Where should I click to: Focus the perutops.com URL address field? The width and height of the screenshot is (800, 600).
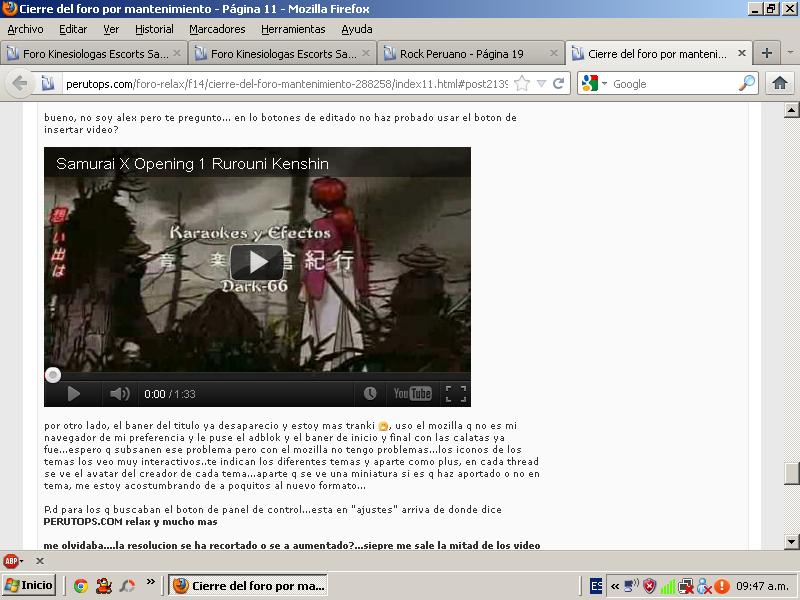[x=286, y=84]
